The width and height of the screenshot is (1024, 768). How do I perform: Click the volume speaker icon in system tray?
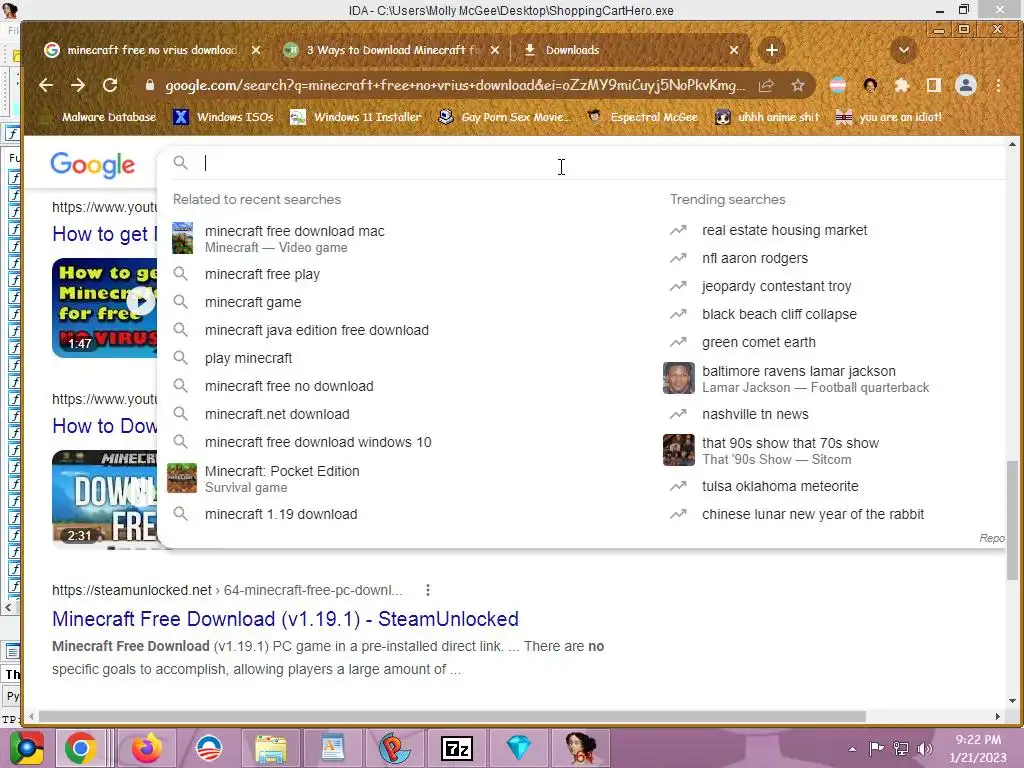click(925, 748)
